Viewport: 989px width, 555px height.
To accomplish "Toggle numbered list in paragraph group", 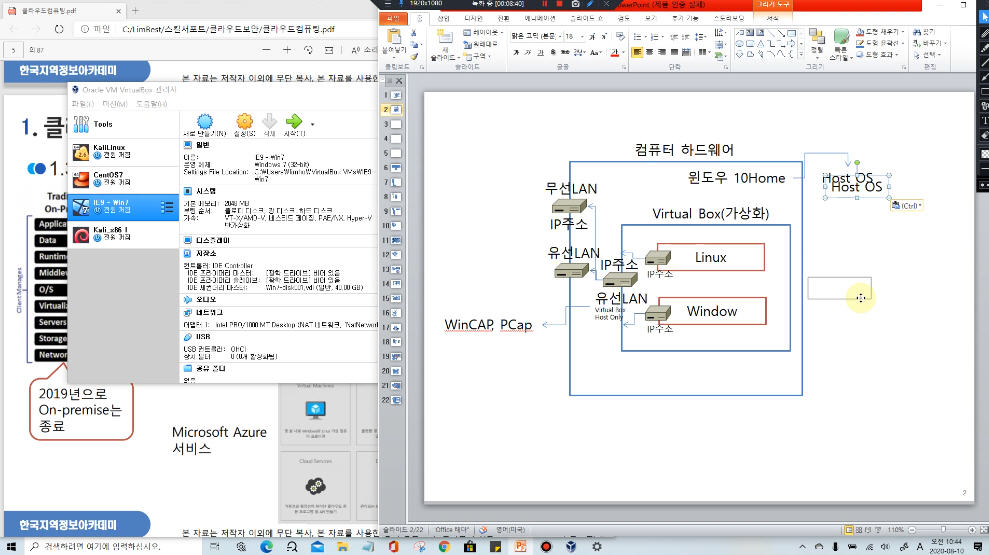I will pyautogui.click(x=656, y=37).
